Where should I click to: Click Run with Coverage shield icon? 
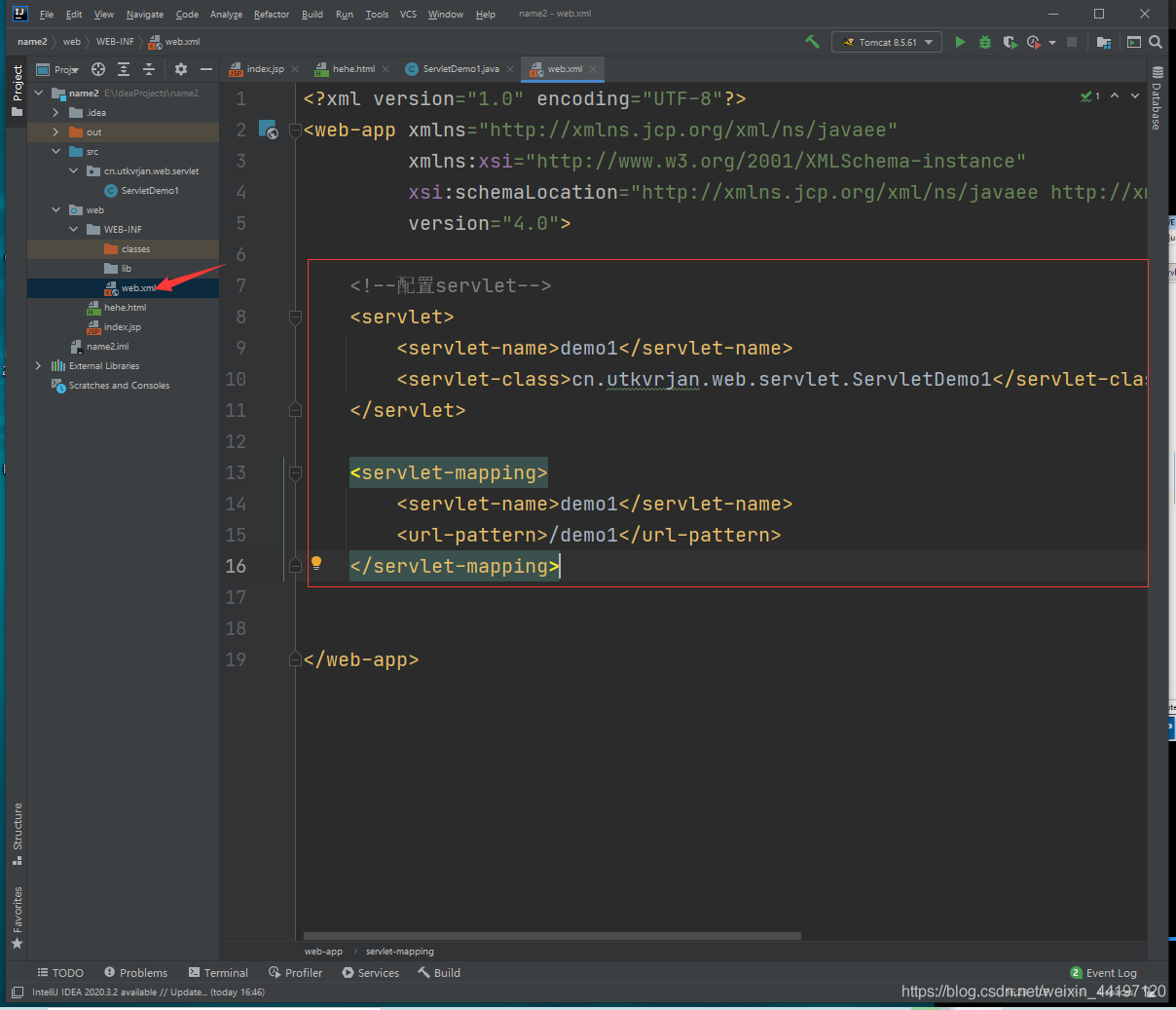1010,42
